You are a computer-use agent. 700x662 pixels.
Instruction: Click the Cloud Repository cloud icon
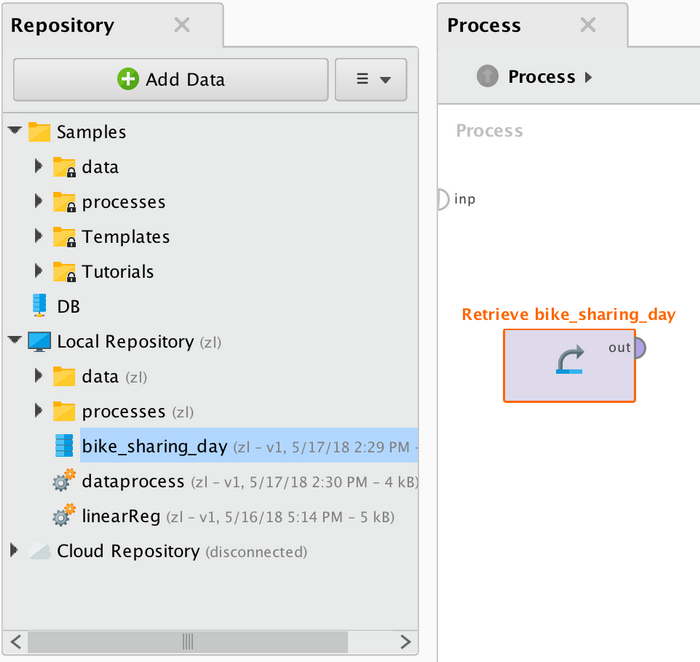[40, 551]
